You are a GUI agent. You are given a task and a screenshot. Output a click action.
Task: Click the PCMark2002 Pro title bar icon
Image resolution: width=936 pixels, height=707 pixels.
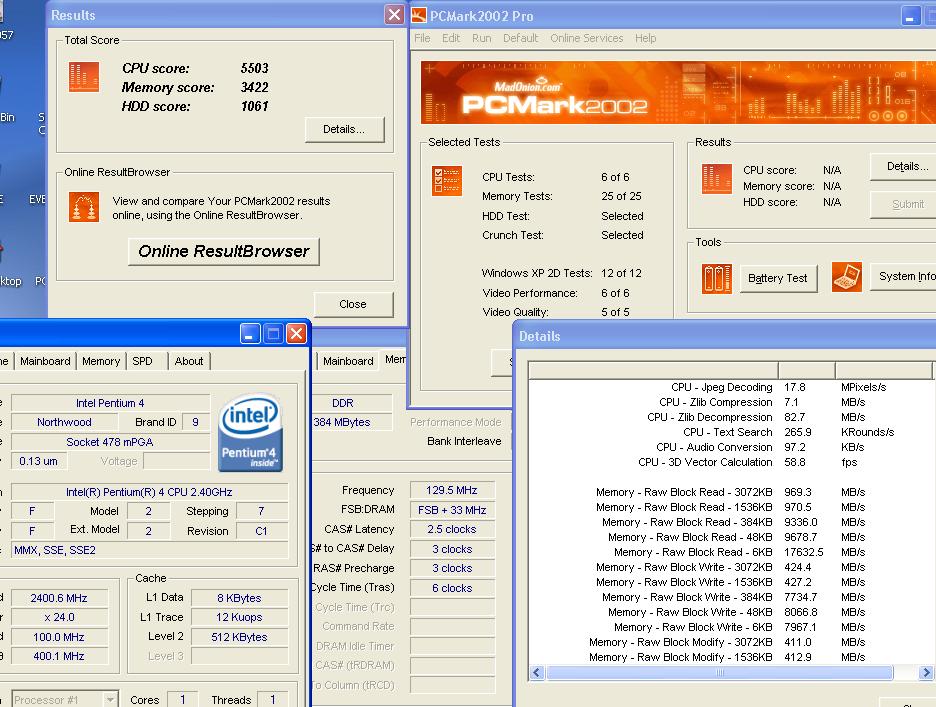click(x=420, y=16)
